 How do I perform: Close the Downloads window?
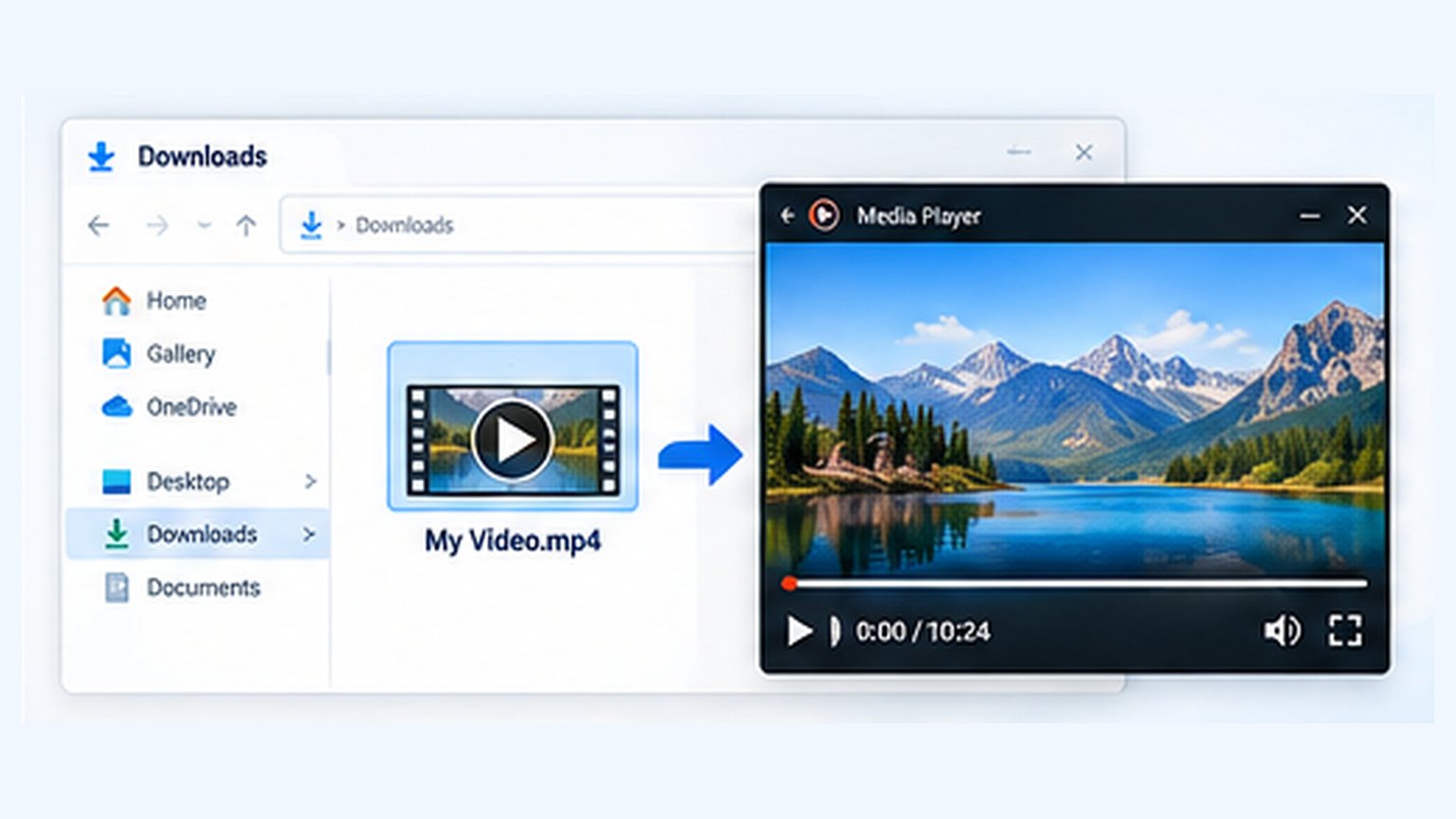click(1084, 152)
